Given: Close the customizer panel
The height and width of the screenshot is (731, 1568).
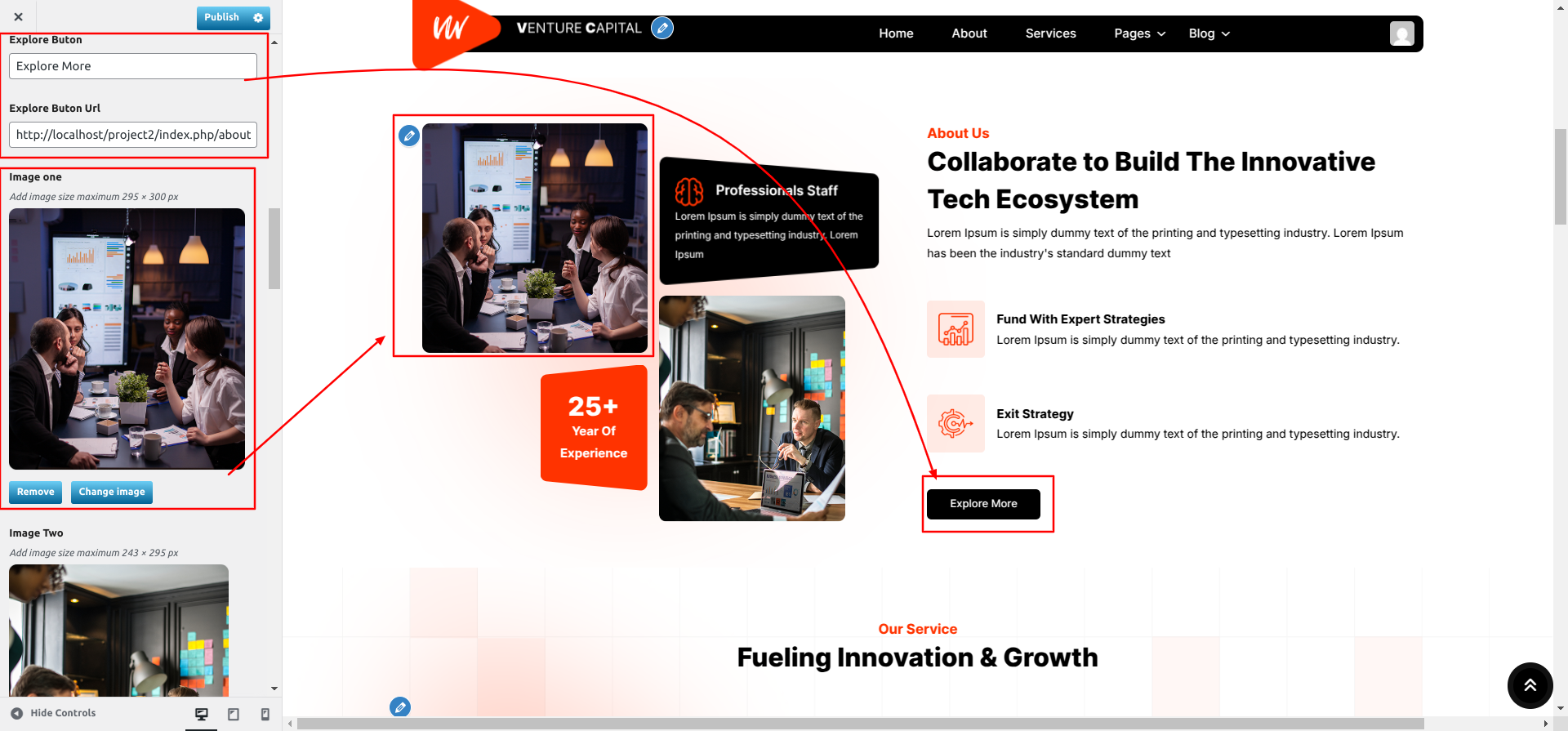Looking at the screenshot, I should pyautogui.click(x=18, y=16).
